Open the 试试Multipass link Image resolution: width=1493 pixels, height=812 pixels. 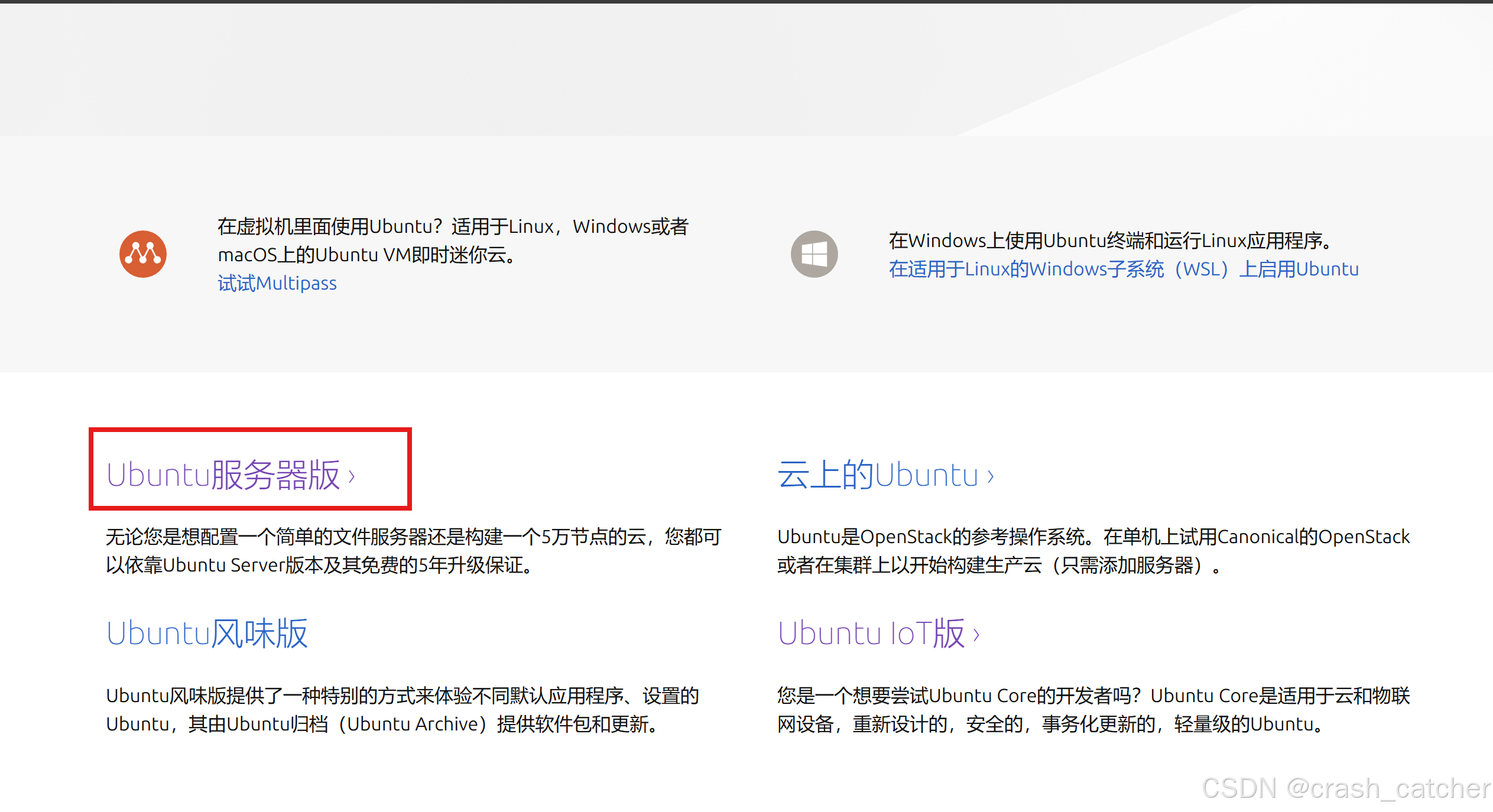(277, 283)
